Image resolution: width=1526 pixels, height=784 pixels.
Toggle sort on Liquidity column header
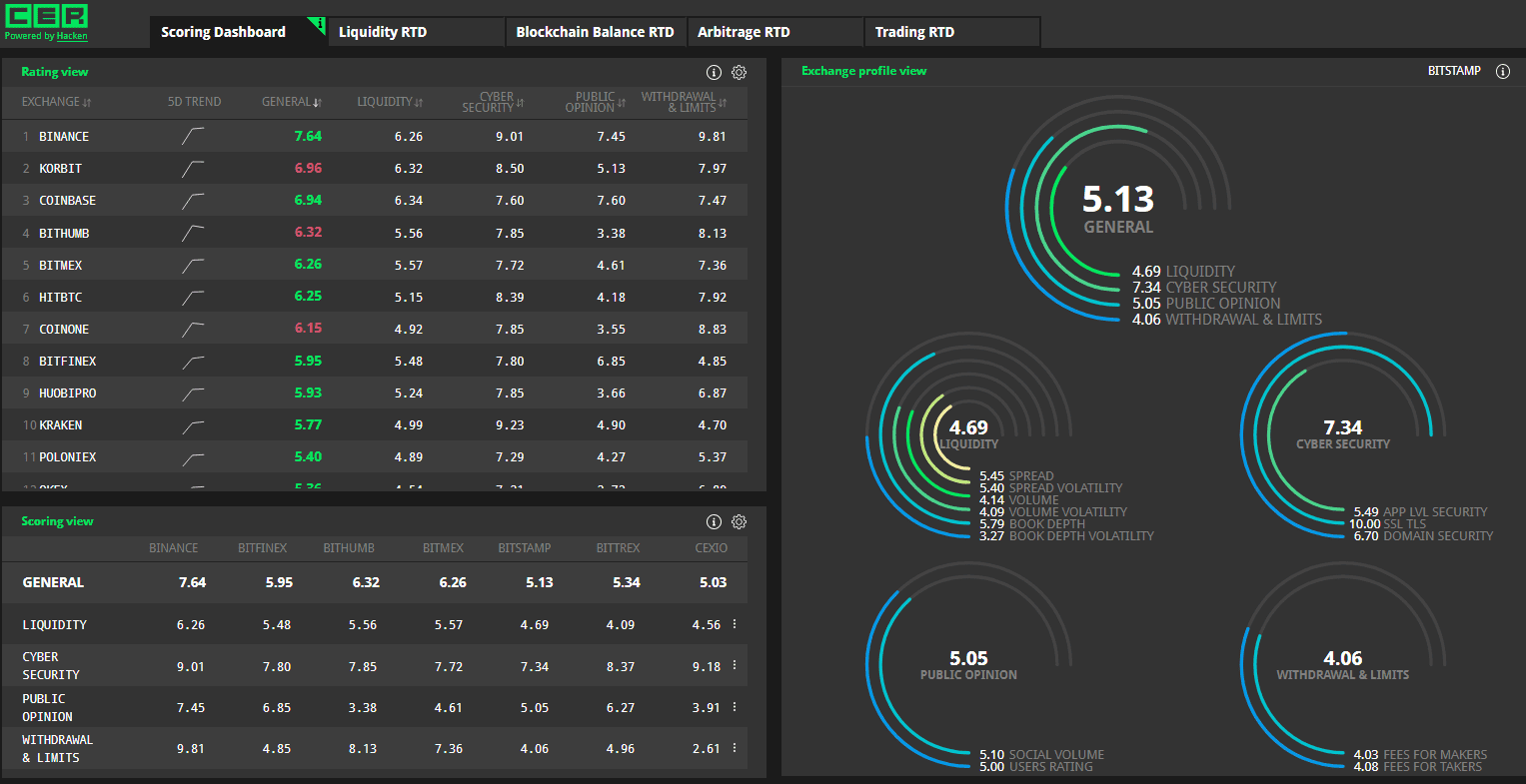(x=390, y=102)
